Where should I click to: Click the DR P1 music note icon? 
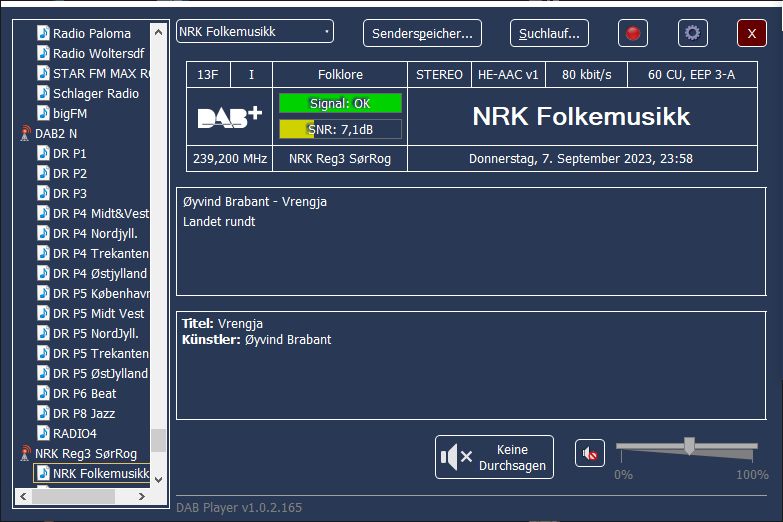click(43, 153)
